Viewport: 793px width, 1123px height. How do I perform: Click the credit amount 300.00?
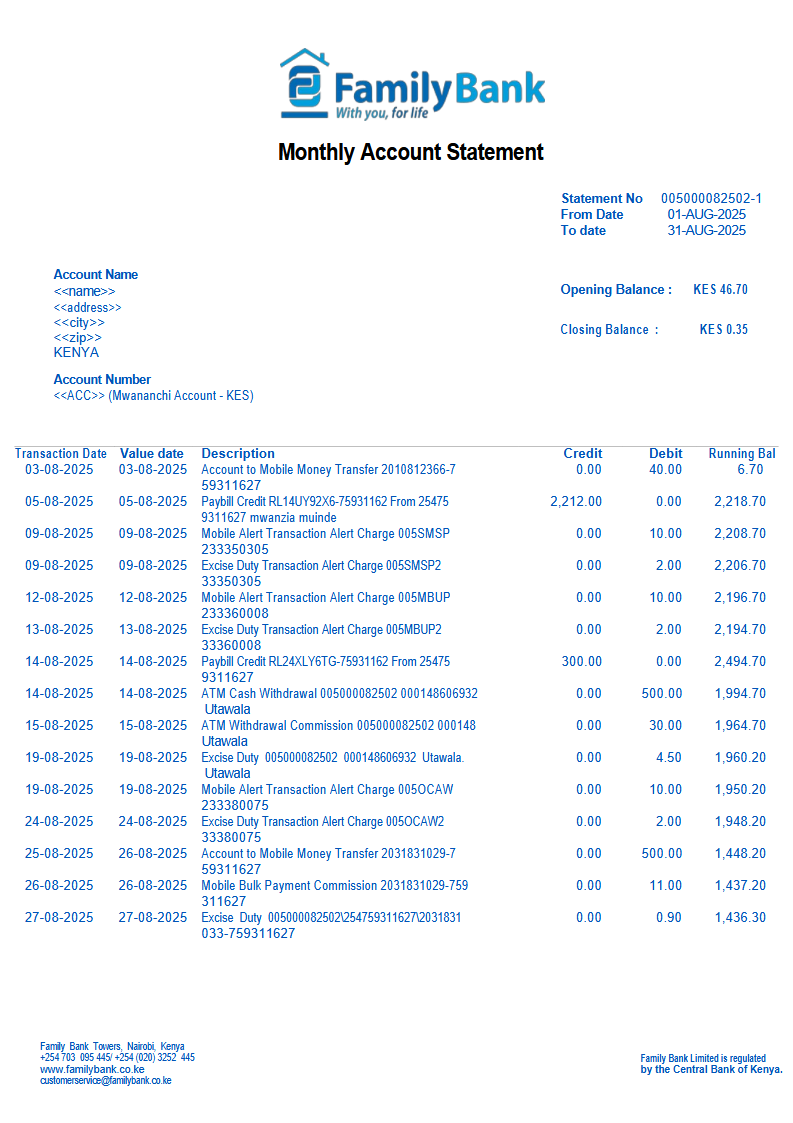point(582,661)
